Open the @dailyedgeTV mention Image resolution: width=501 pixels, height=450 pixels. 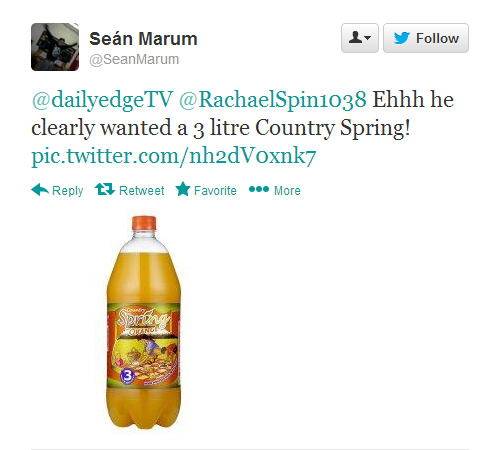[102, 100]
